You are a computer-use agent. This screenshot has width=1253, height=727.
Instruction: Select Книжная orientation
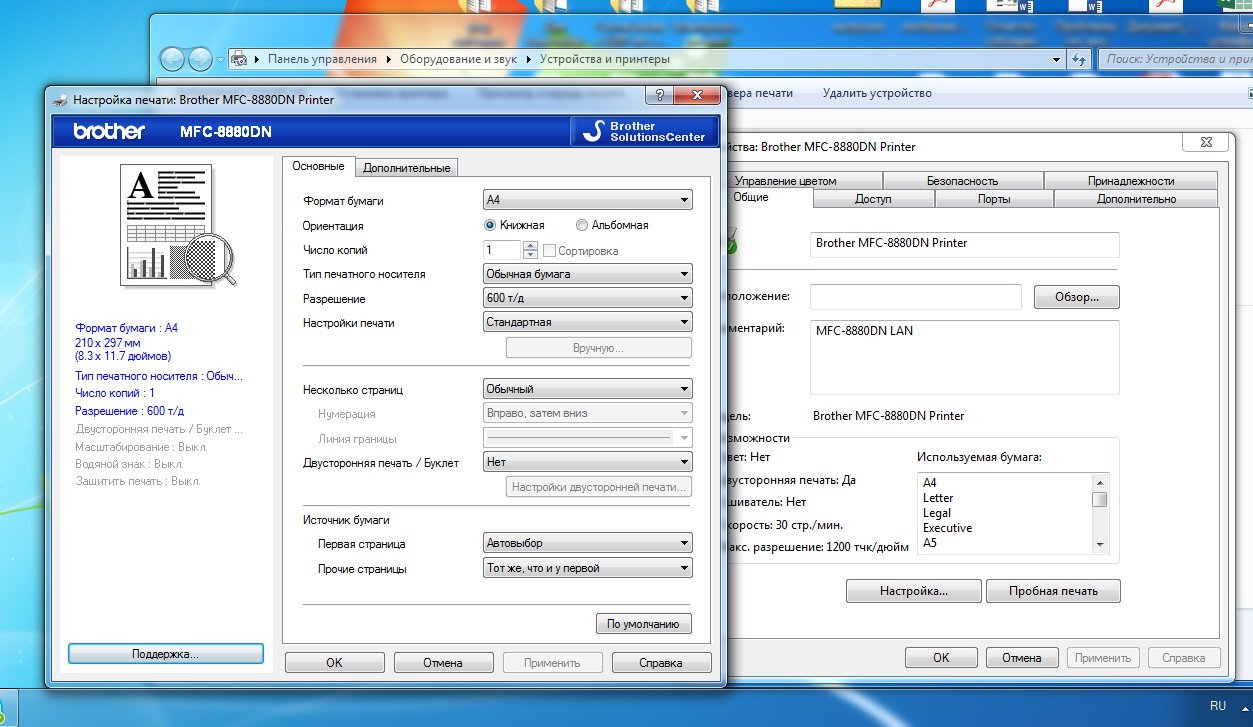click(x=514, y=225)
